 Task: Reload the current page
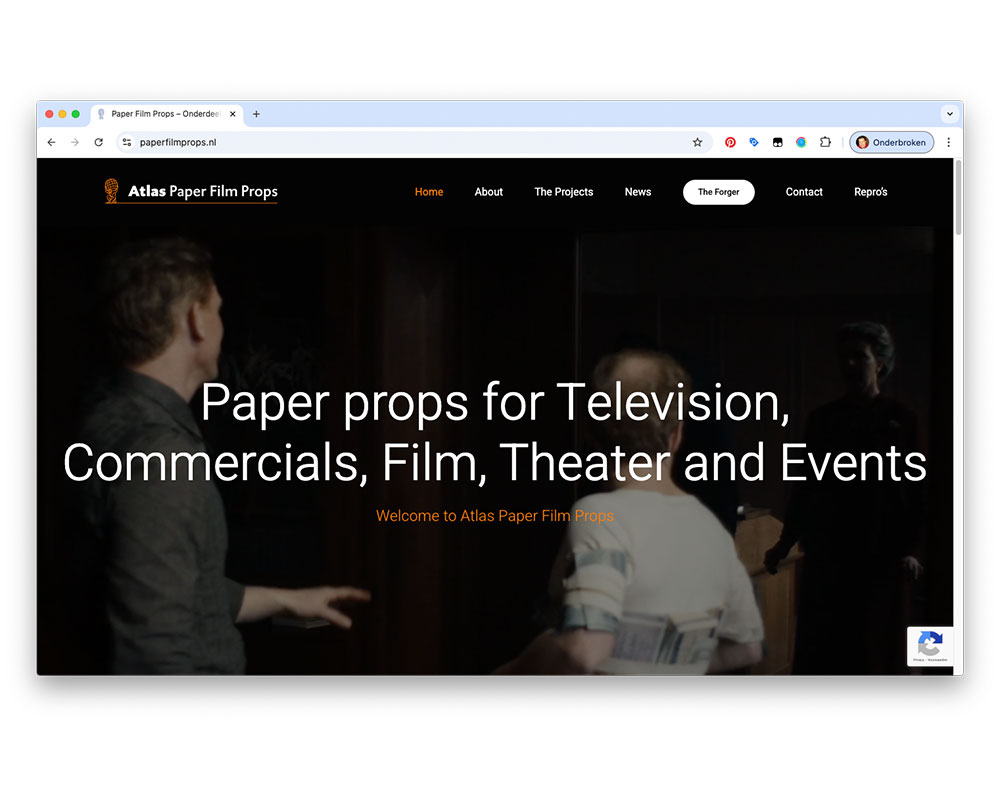point(98,142)
